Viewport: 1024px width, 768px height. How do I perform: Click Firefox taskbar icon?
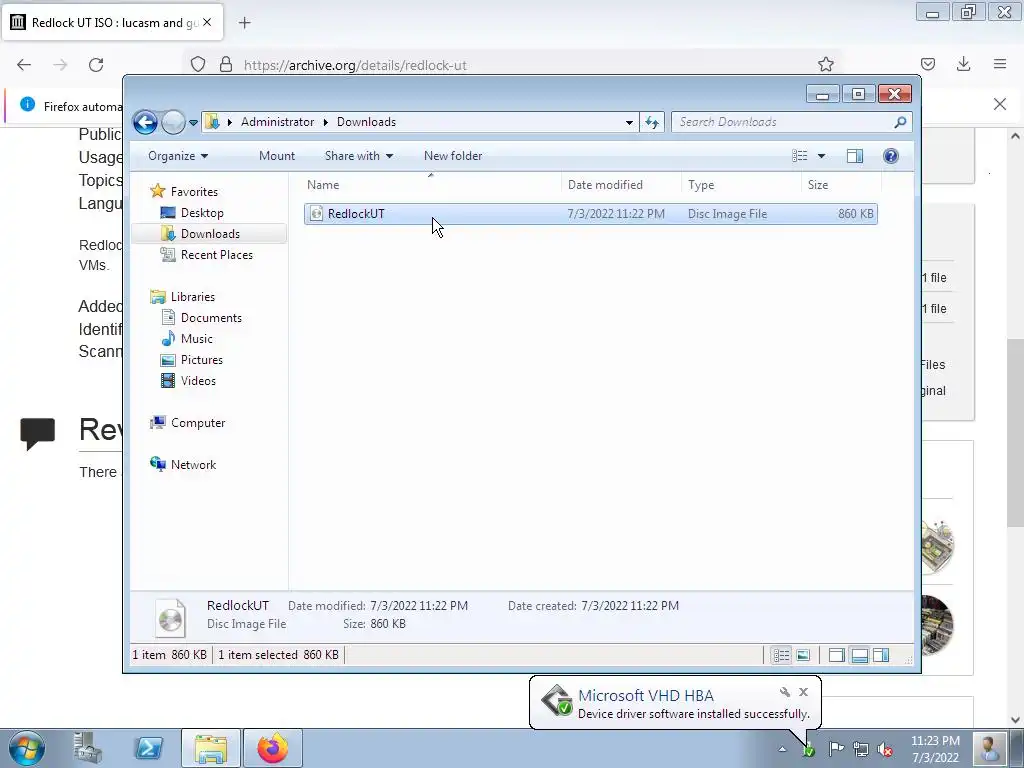pyautogui.click(x=272, y=748)
